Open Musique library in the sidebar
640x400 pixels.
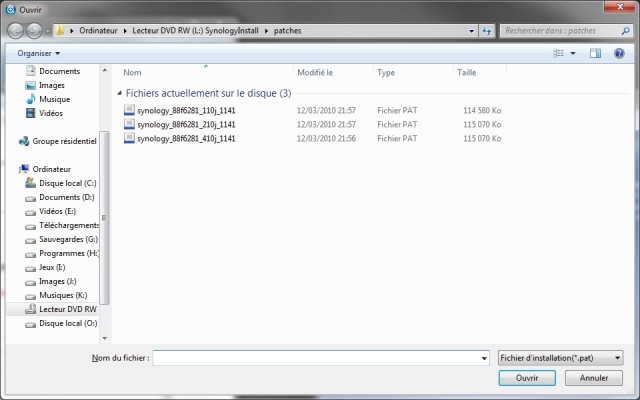[55, 99]
